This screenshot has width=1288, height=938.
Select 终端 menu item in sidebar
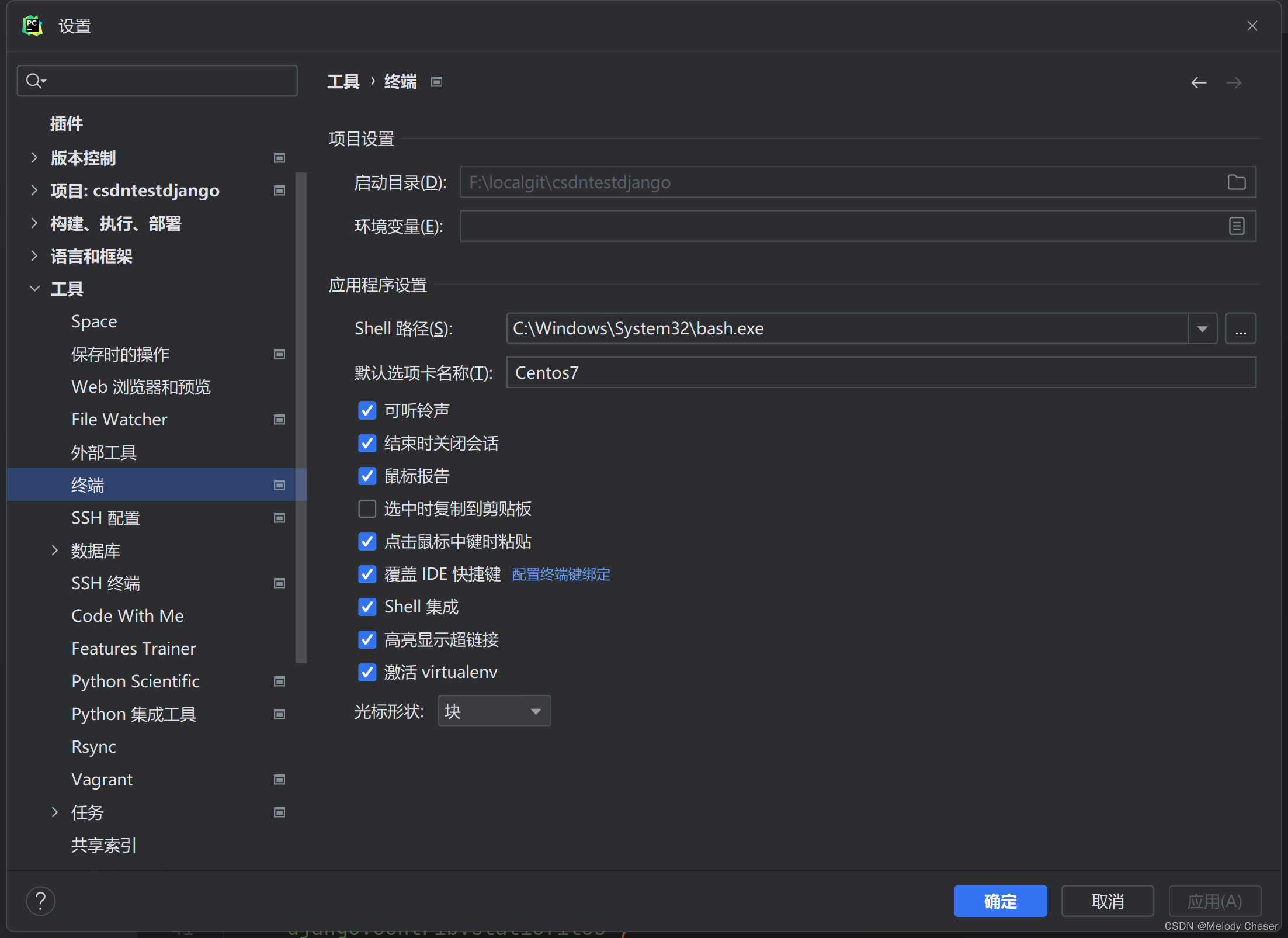88,485
